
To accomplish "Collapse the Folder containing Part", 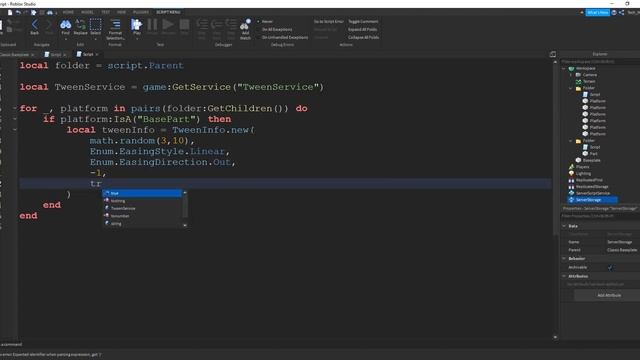I will 571,140.
